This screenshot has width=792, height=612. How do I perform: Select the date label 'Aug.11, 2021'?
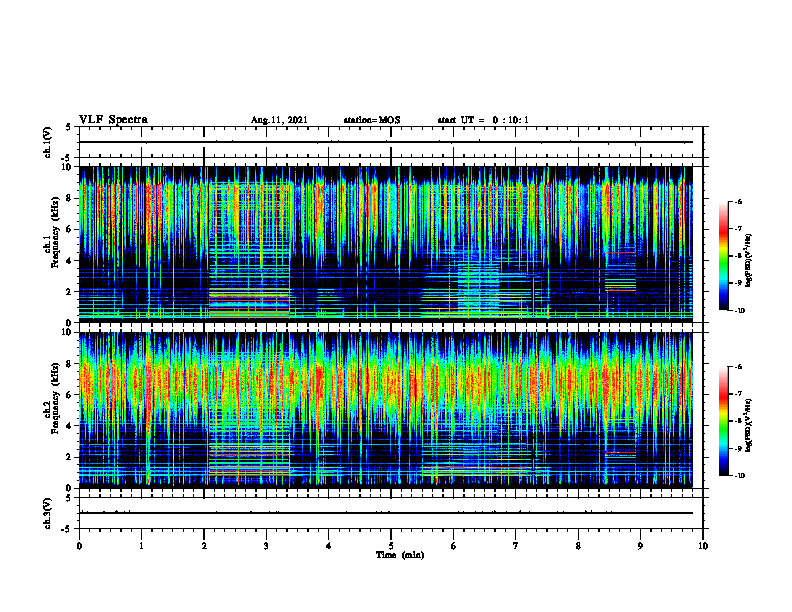click(279, 120)
